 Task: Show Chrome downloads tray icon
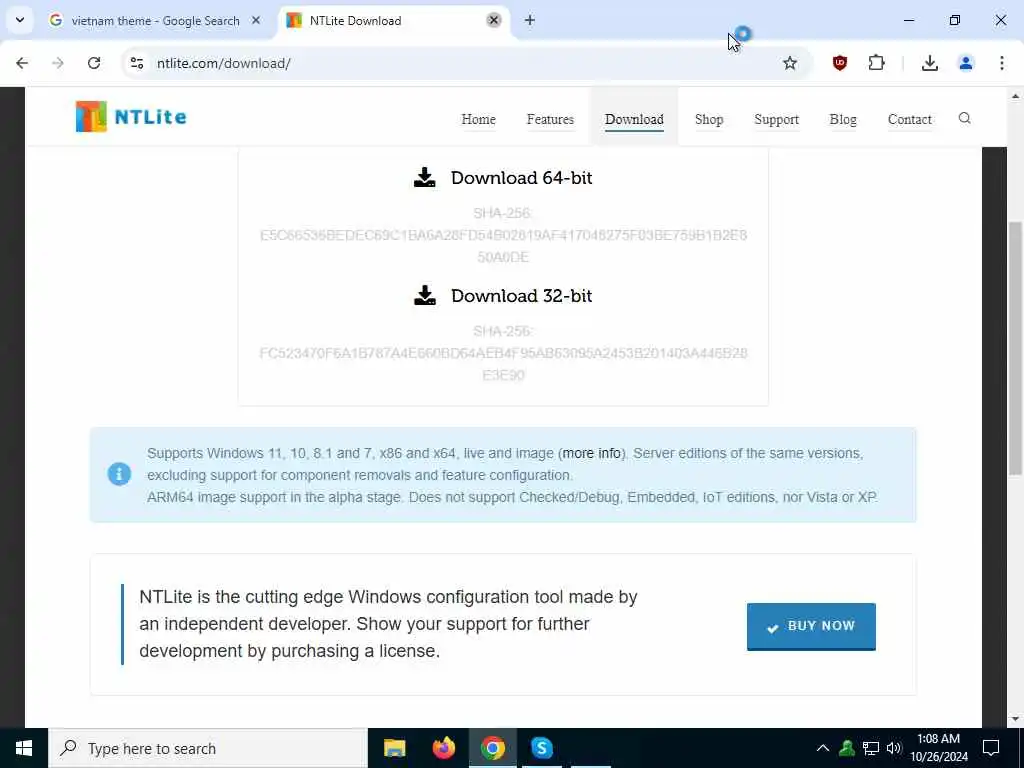pyautogui.click(x=930, y=63)
